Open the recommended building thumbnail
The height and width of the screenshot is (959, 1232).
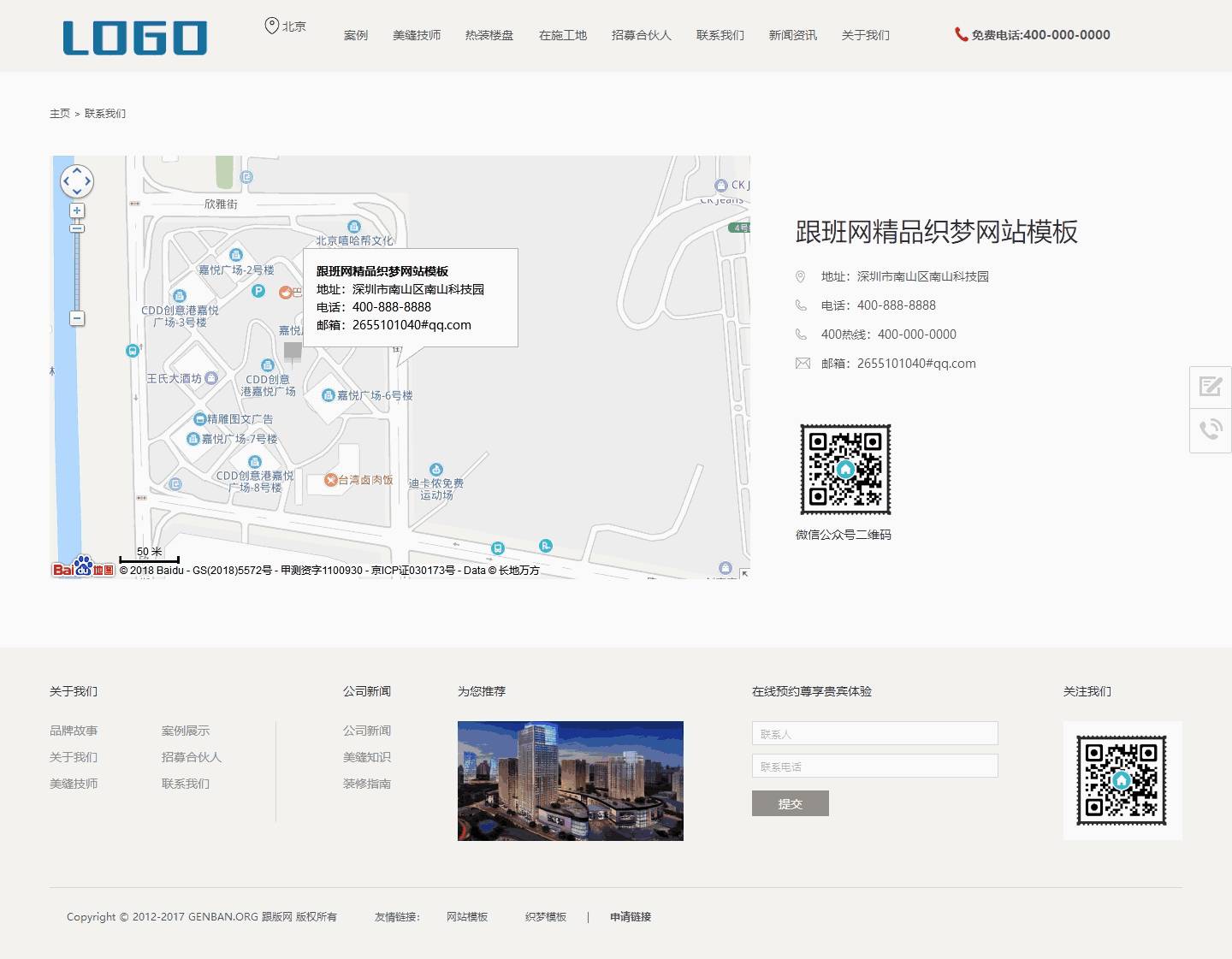[x=571, y=781]
